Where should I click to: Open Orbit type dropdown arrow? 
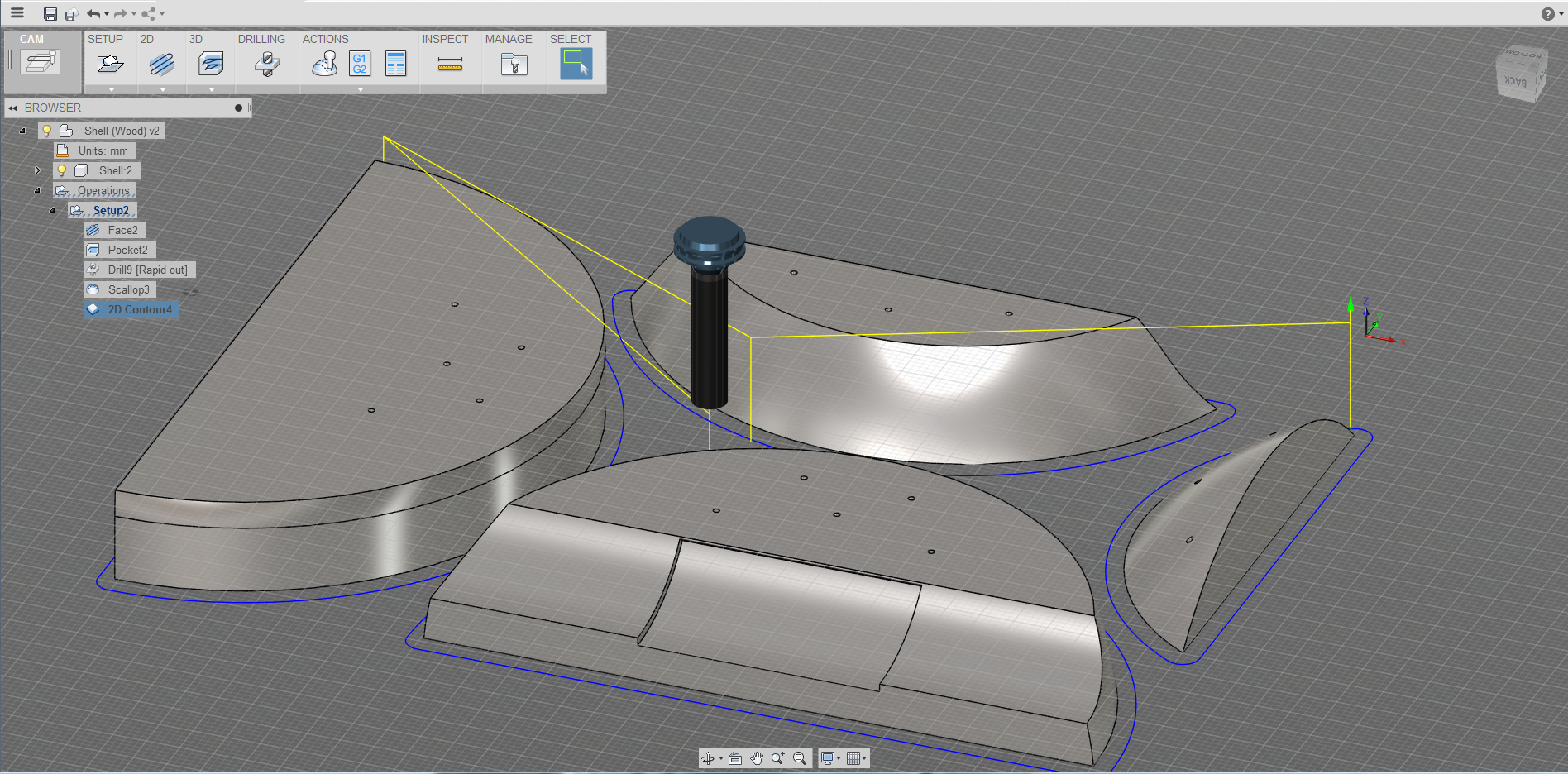(720, 758)
